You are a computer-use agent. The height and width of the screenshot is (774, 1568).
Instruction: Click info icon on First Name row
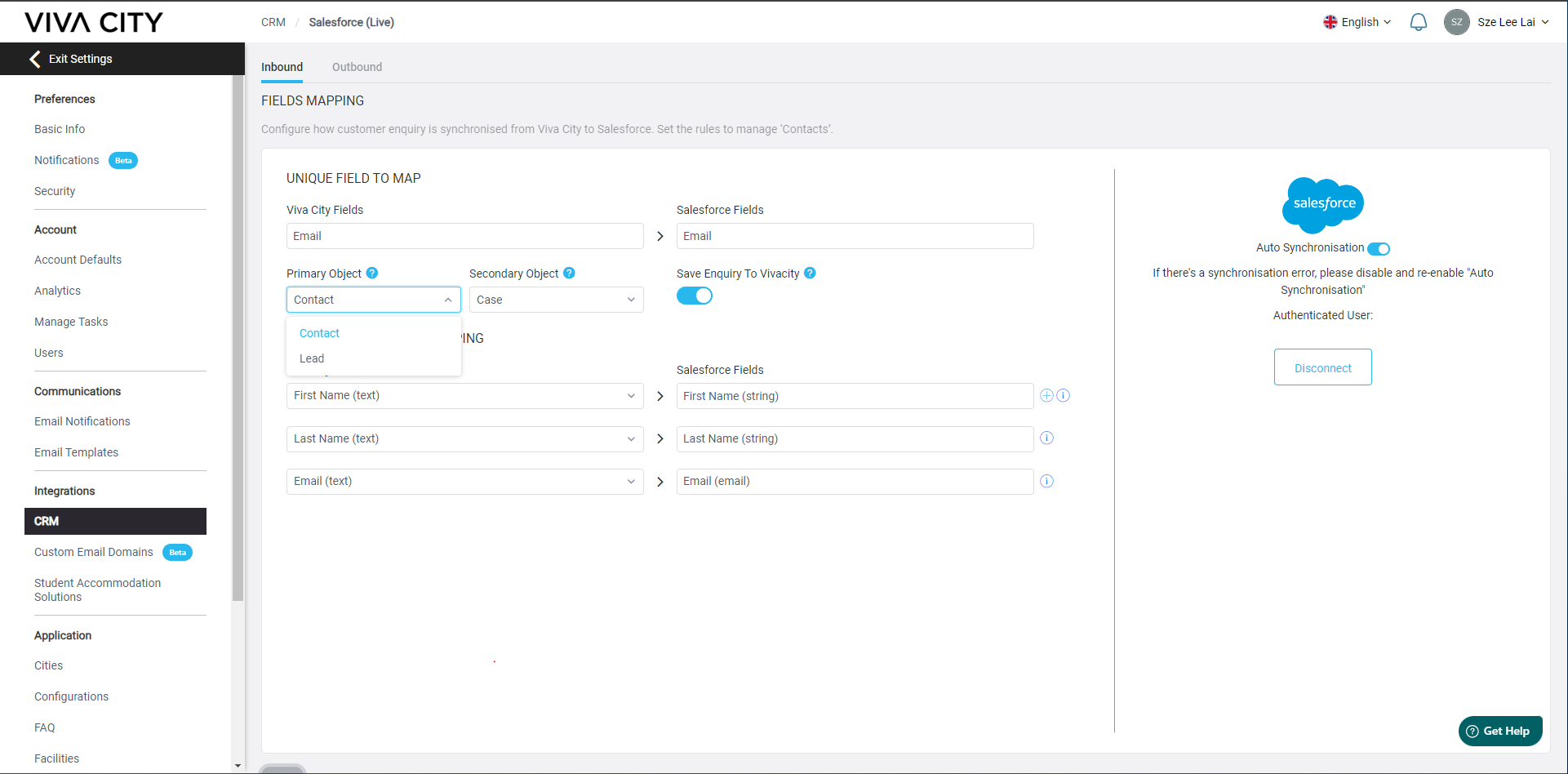pyautogui.click(x=1064, y=395)
